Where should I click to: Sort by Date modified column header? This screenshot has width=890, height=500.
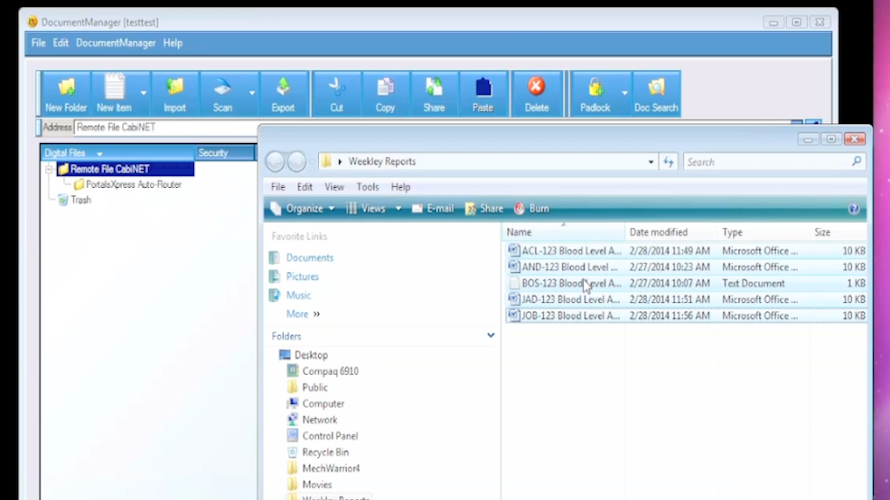[x=658, y=232]
